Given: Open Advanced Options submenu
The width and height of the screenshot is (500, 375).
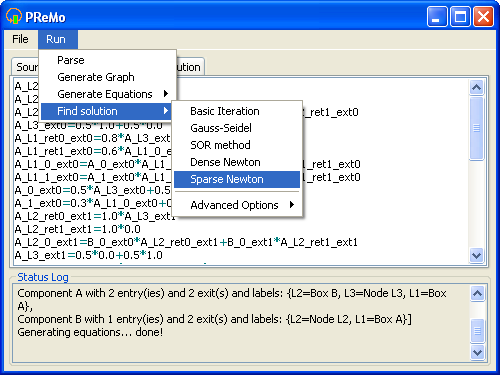Looking at the screenshot, I should tap(237, 205).
